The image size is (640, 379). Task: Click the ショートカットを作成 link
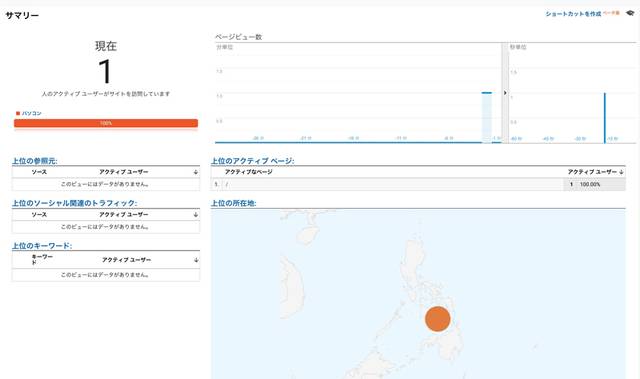point(573,14)
